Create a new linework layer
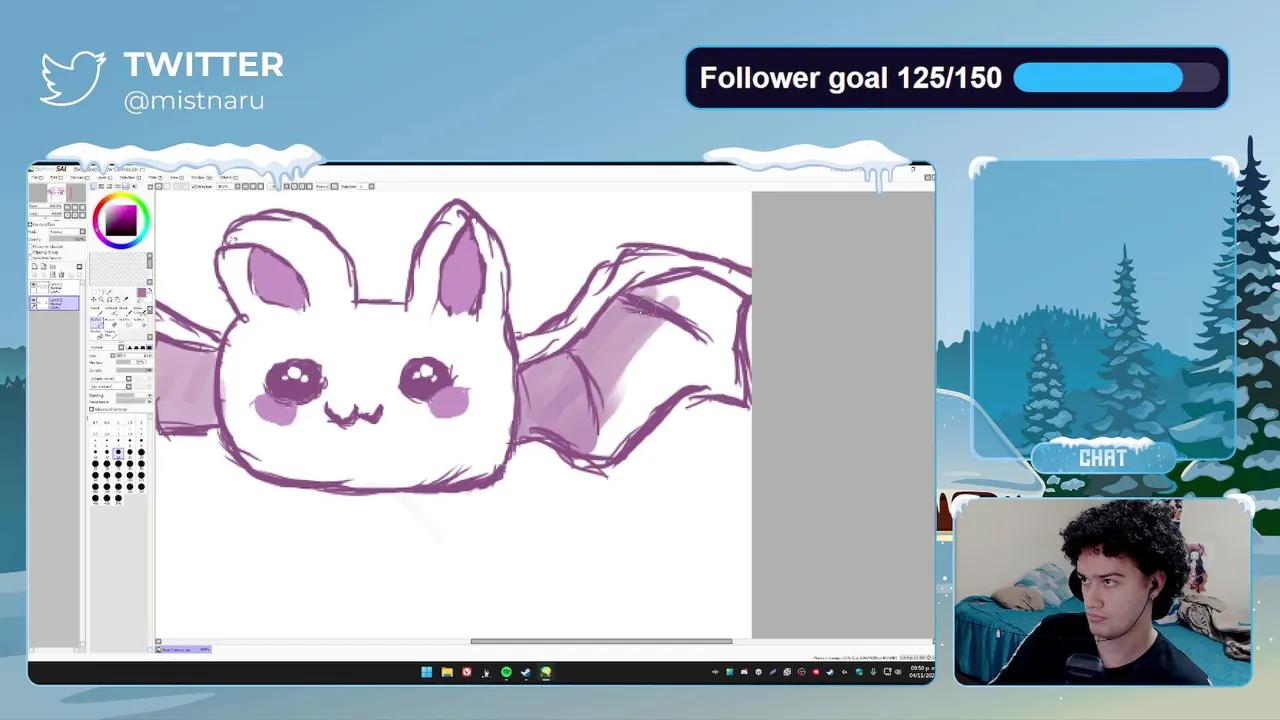 44,266
